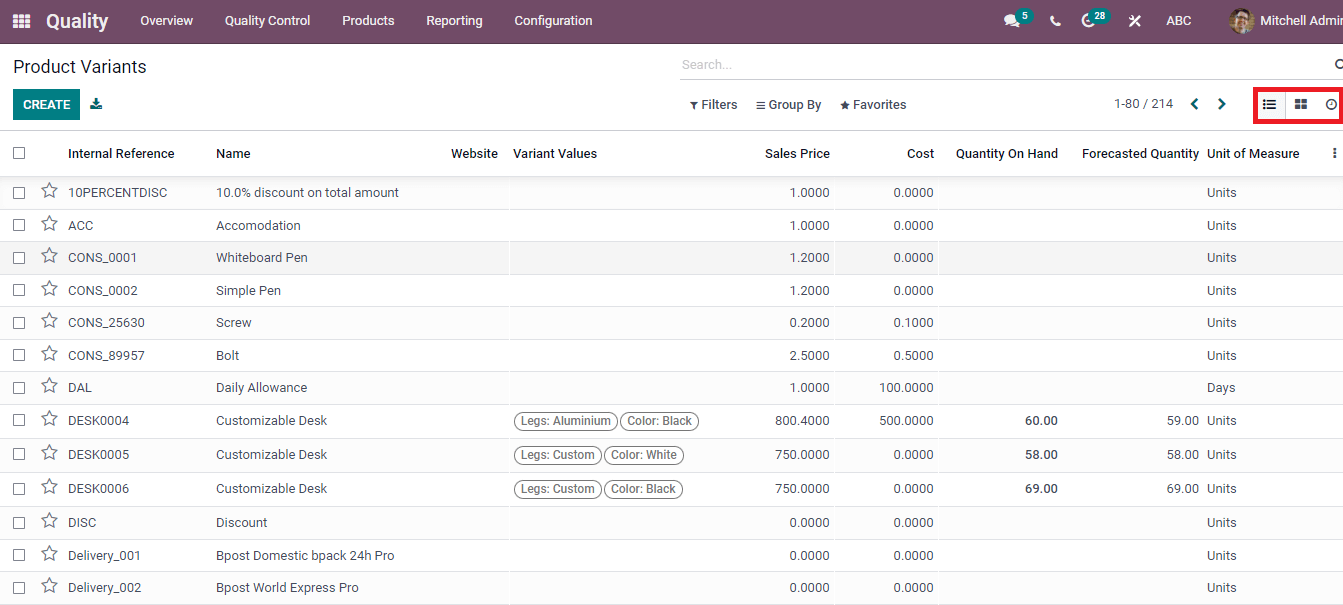The width and height of the screenshot is (1343, 605).
Task: Open the Reporting menu
Action: [x=454, y=21]
